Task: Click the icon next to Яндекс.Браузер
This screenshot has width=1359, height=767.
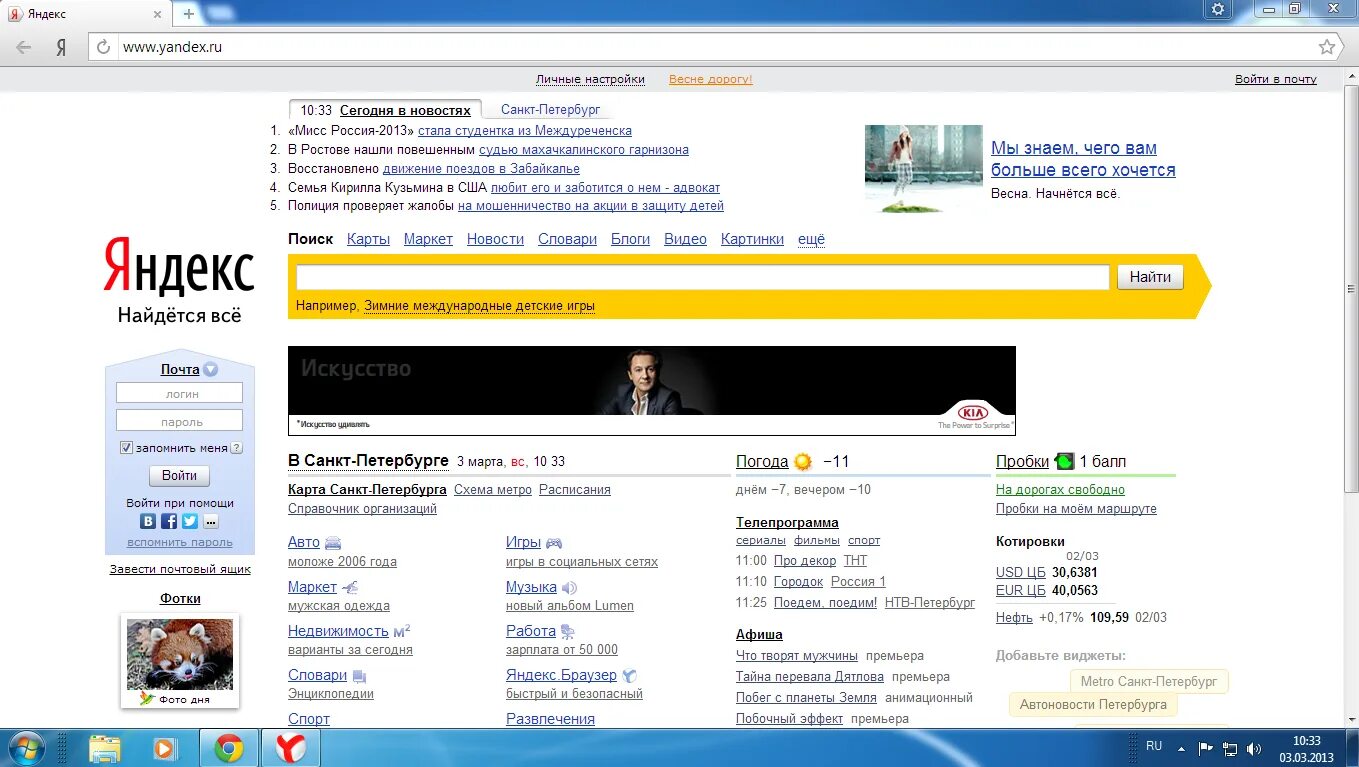Action: pos(629,676)
